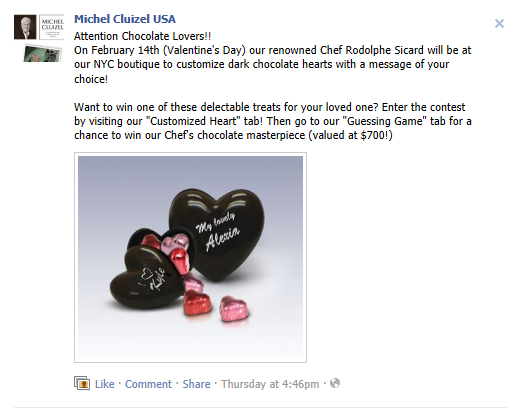Click the photo icon beside Like
The height and width of the screenshot is (414, 521).
coord(82,383)
